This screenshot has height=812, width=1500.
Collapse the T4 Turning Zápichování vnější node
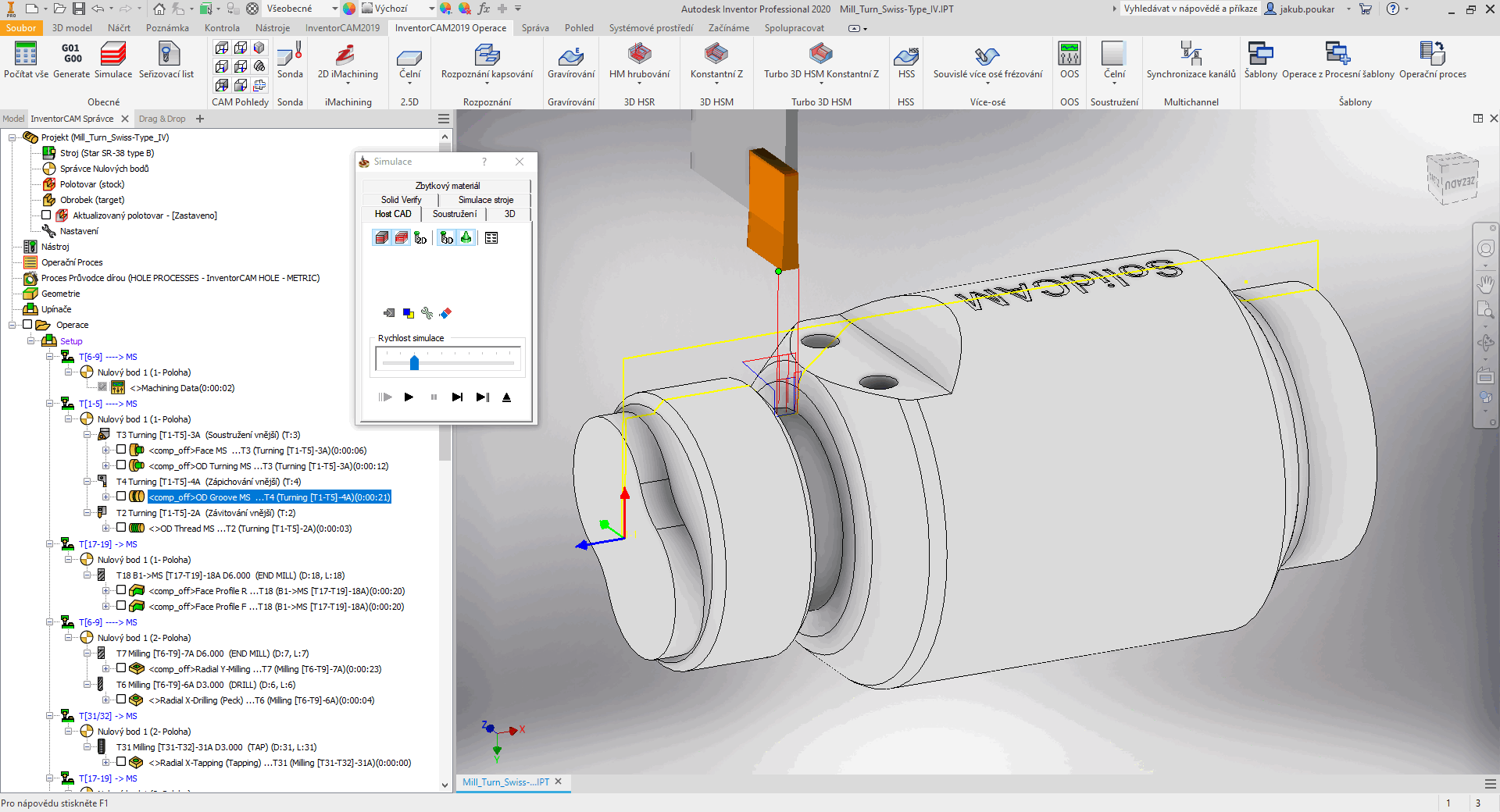point(87,482)
